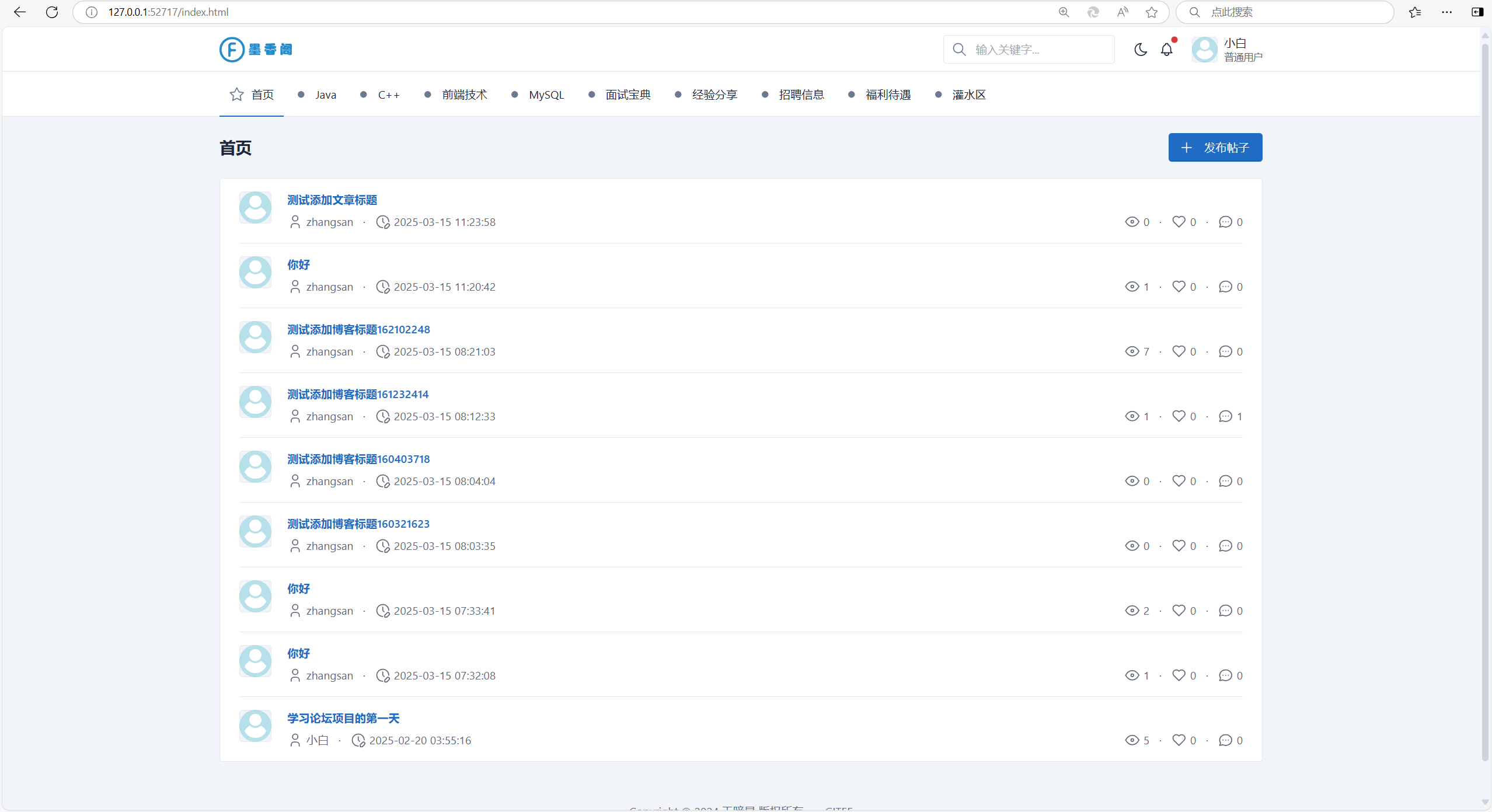Click comment icon on 学习论坛项目的第一天 post
This screenshot has width=1492, height=812.
point(1225,740)
